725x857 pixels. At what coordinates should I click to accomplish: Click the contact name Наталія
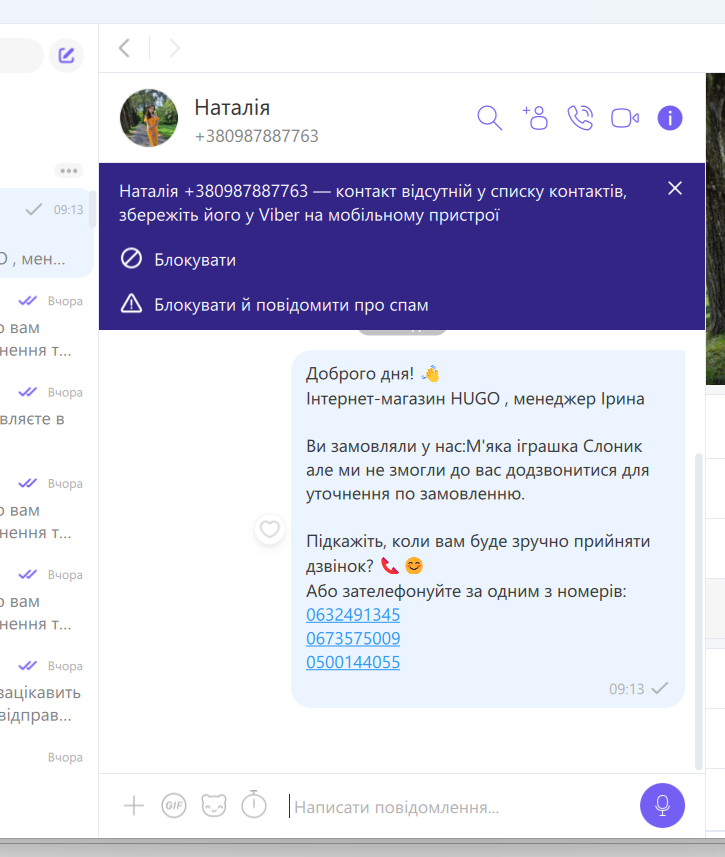click(232, 108)
